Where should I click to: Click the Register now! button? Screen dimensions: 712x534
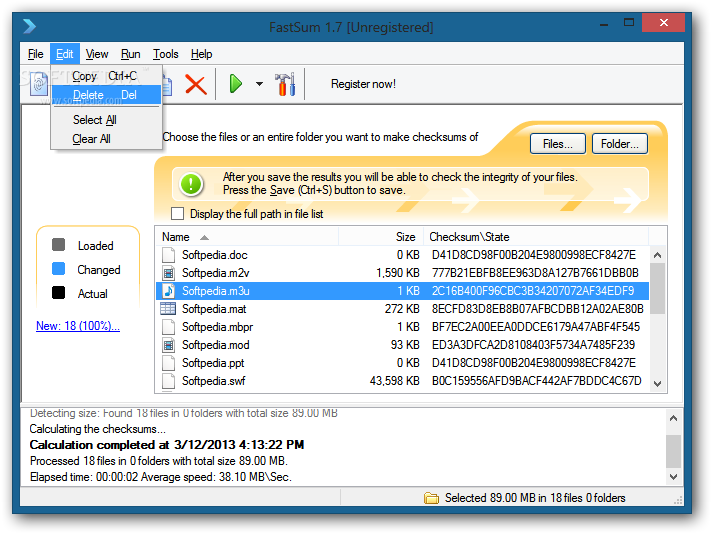[363, 84]
